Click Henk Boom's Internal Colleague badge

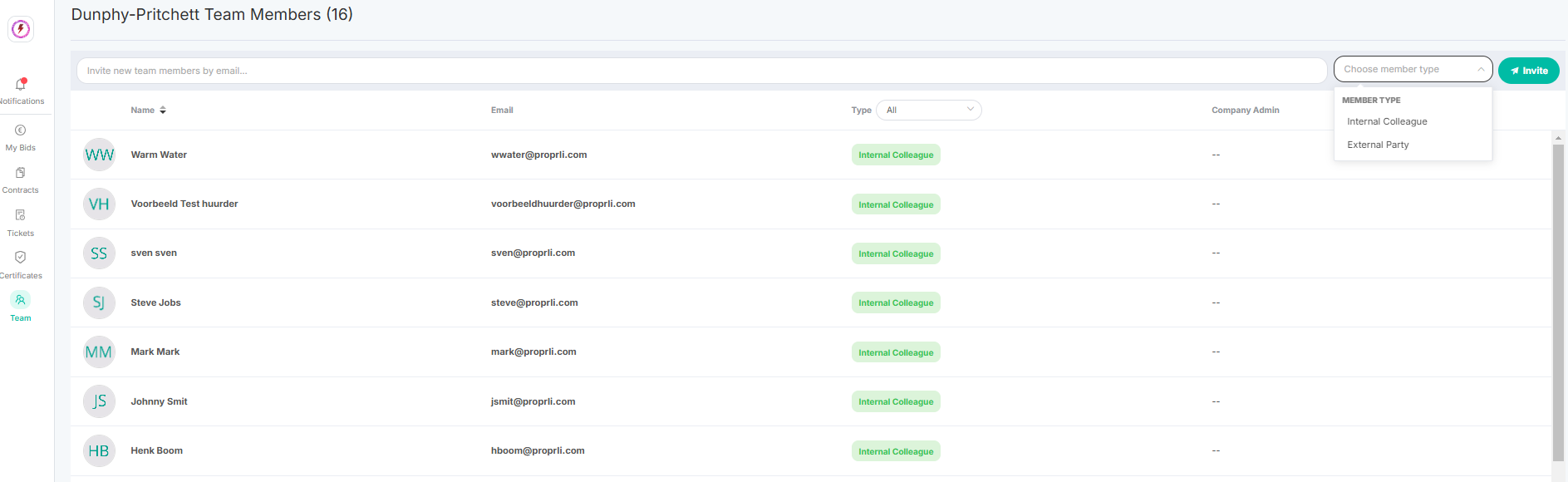[x=896, y=451]
